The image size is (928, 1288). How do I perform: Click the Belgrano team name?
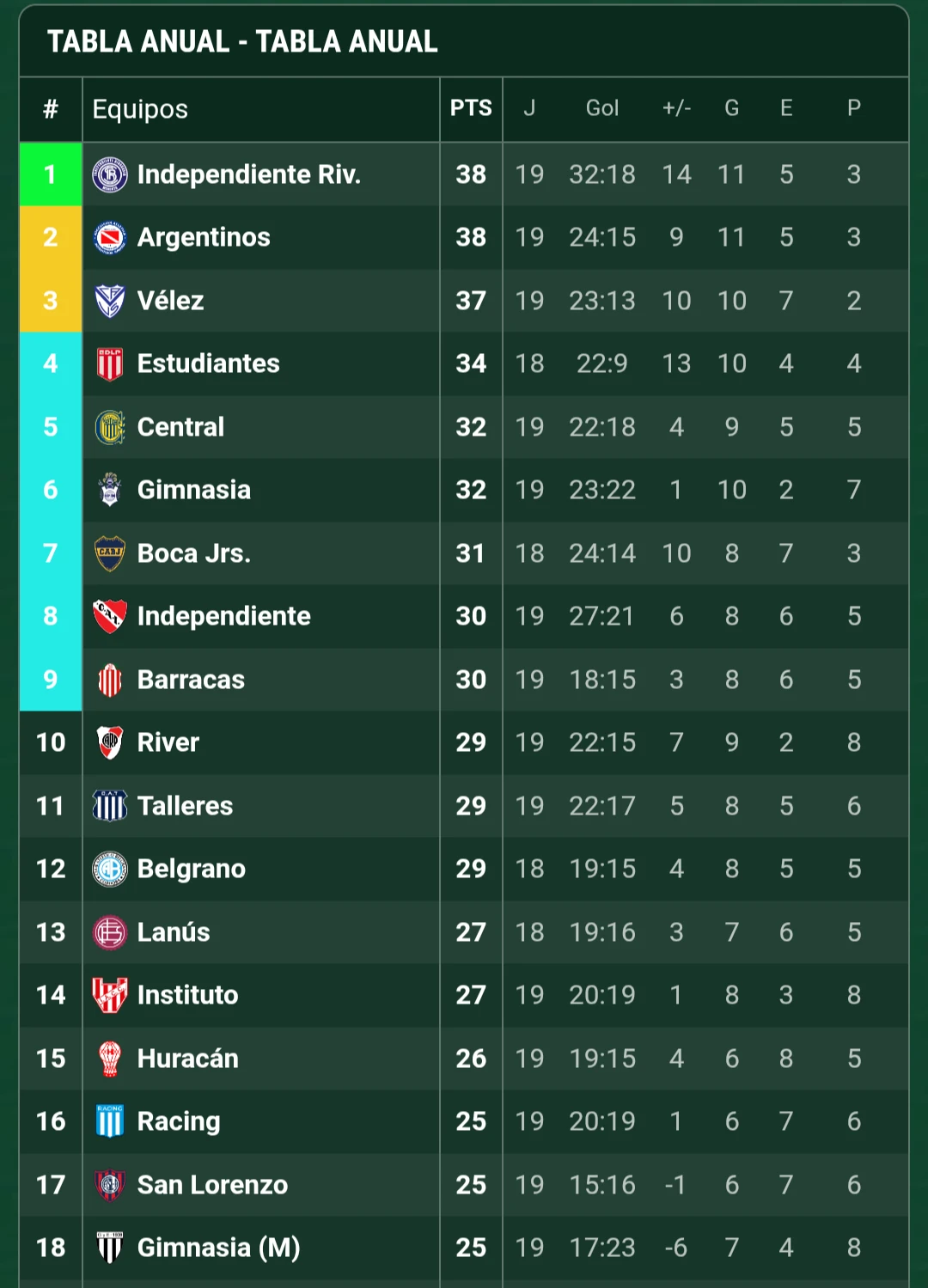coord(192,869)
